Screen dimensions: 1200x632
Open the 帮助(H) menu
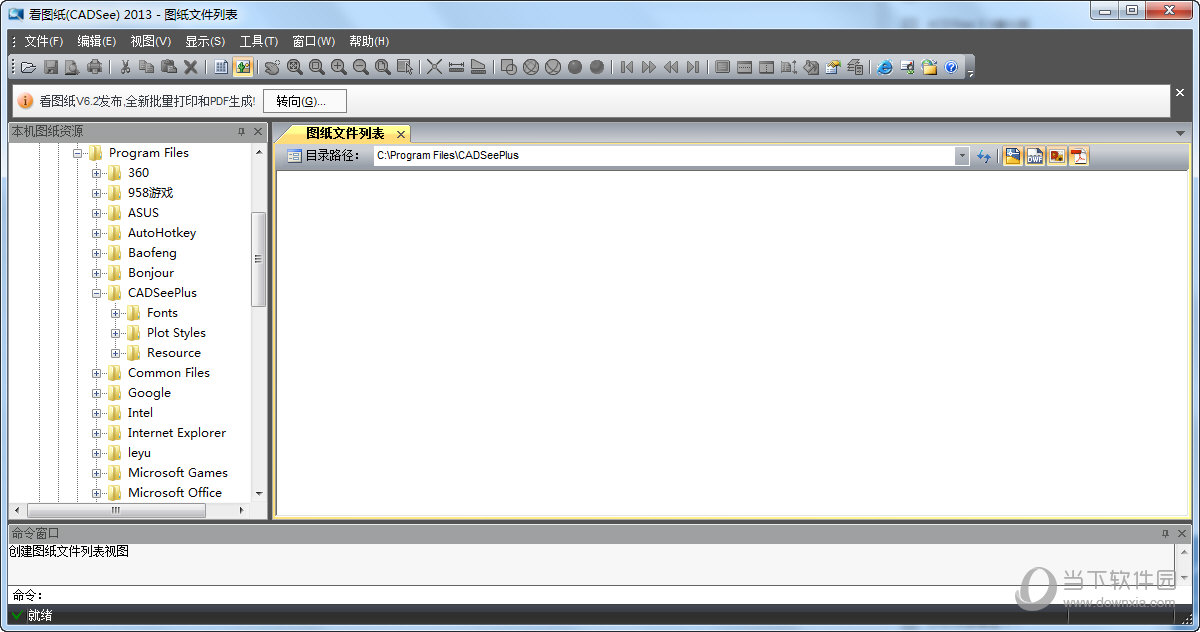click(x=369, y=41)
